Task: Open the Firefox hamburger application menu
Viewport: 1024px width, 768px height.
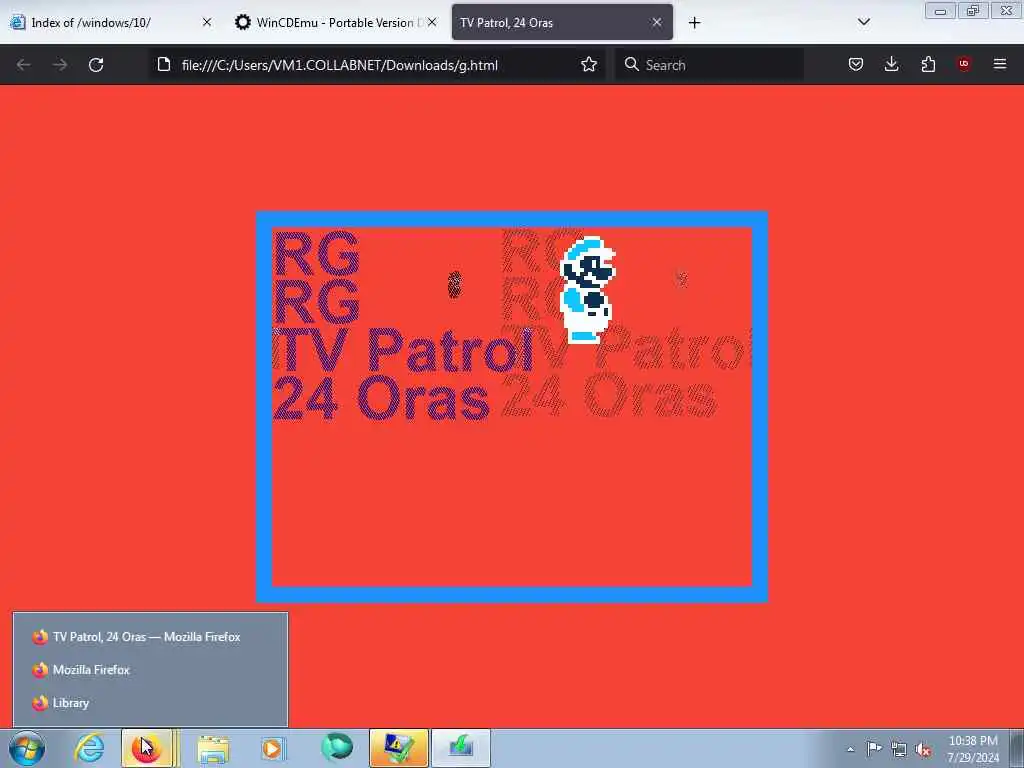Action: (1000, 64)
